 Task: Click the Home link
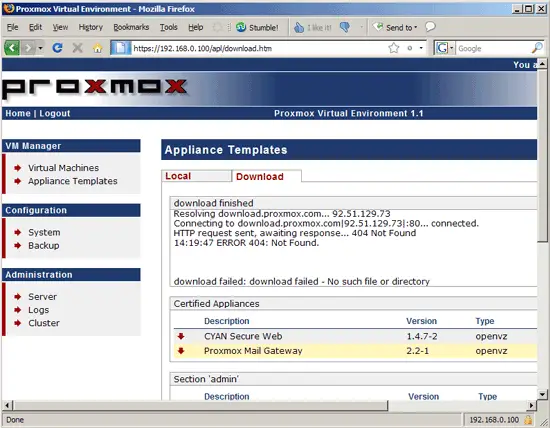pyautogui.click(x=18, y=113)
